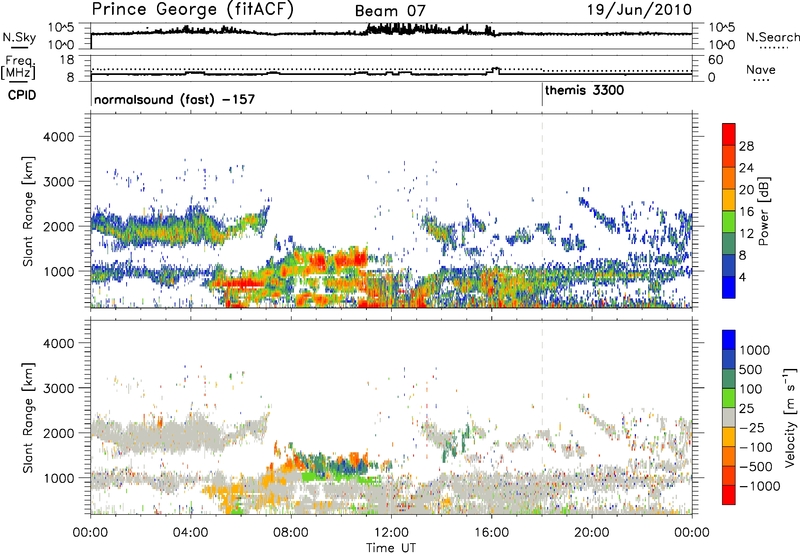
Task: Click the title text 'Prince George (fitACF)'
Action: pyautogui.click(x=193, y=10)
